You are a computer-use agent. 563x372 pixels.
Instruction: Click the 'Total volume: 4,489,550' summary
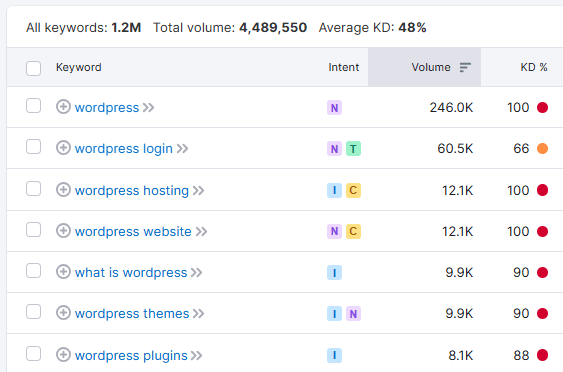point(230,28)
